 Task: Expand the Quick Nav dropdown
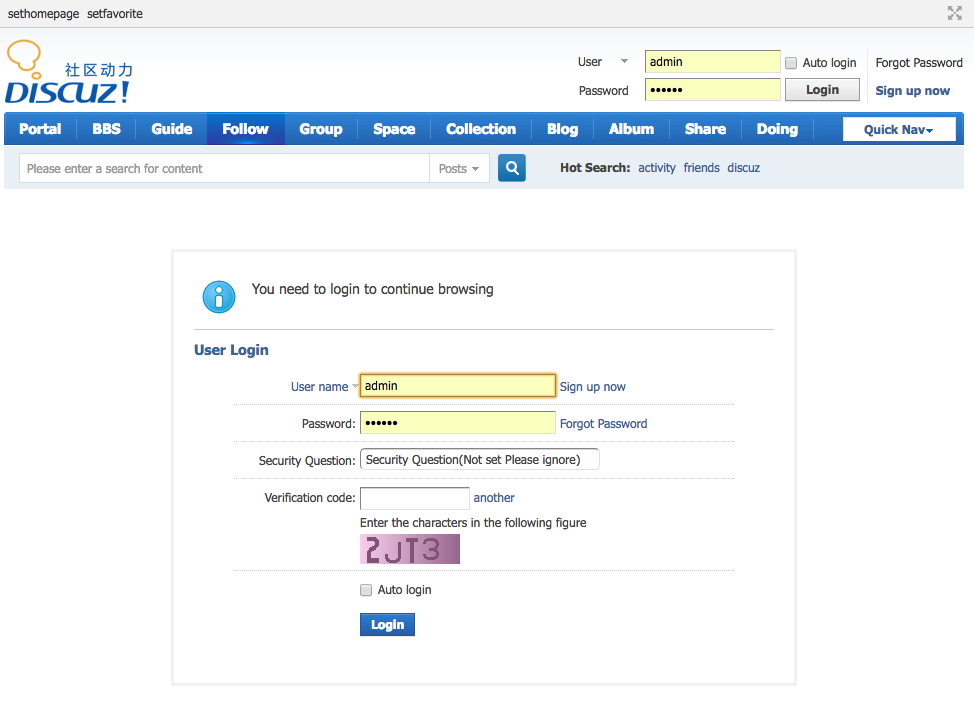[899, 129]
